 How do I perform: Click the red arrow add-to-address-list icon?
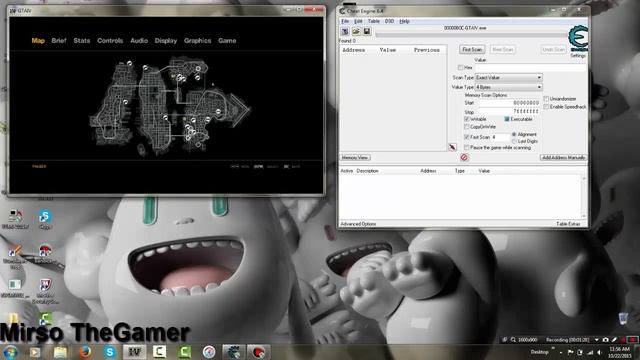click(x=452, y=147)
